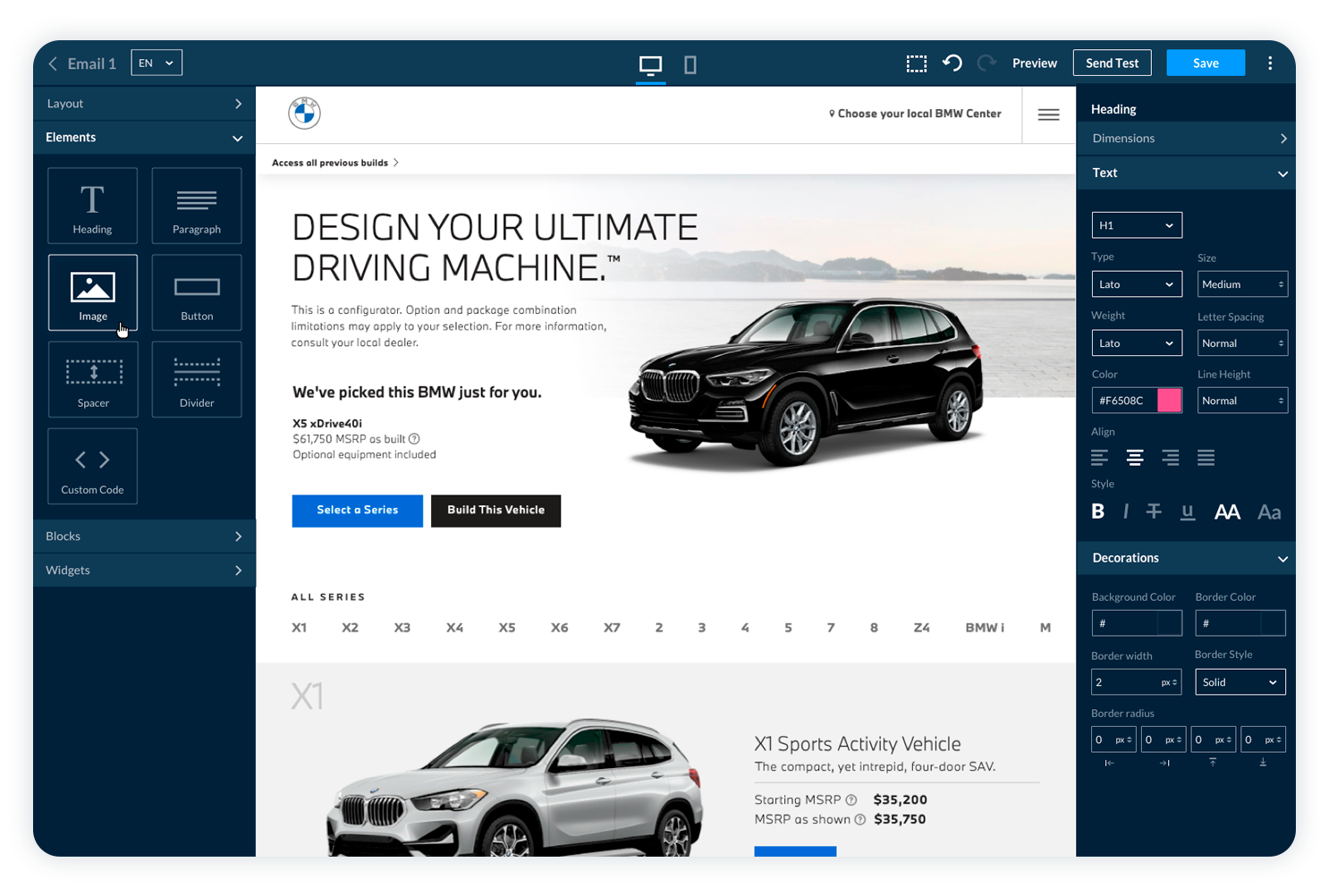1337x896 pixels.
Task: Justify the text alignment
Action: pyautogui.click(x=1206, y=458)
